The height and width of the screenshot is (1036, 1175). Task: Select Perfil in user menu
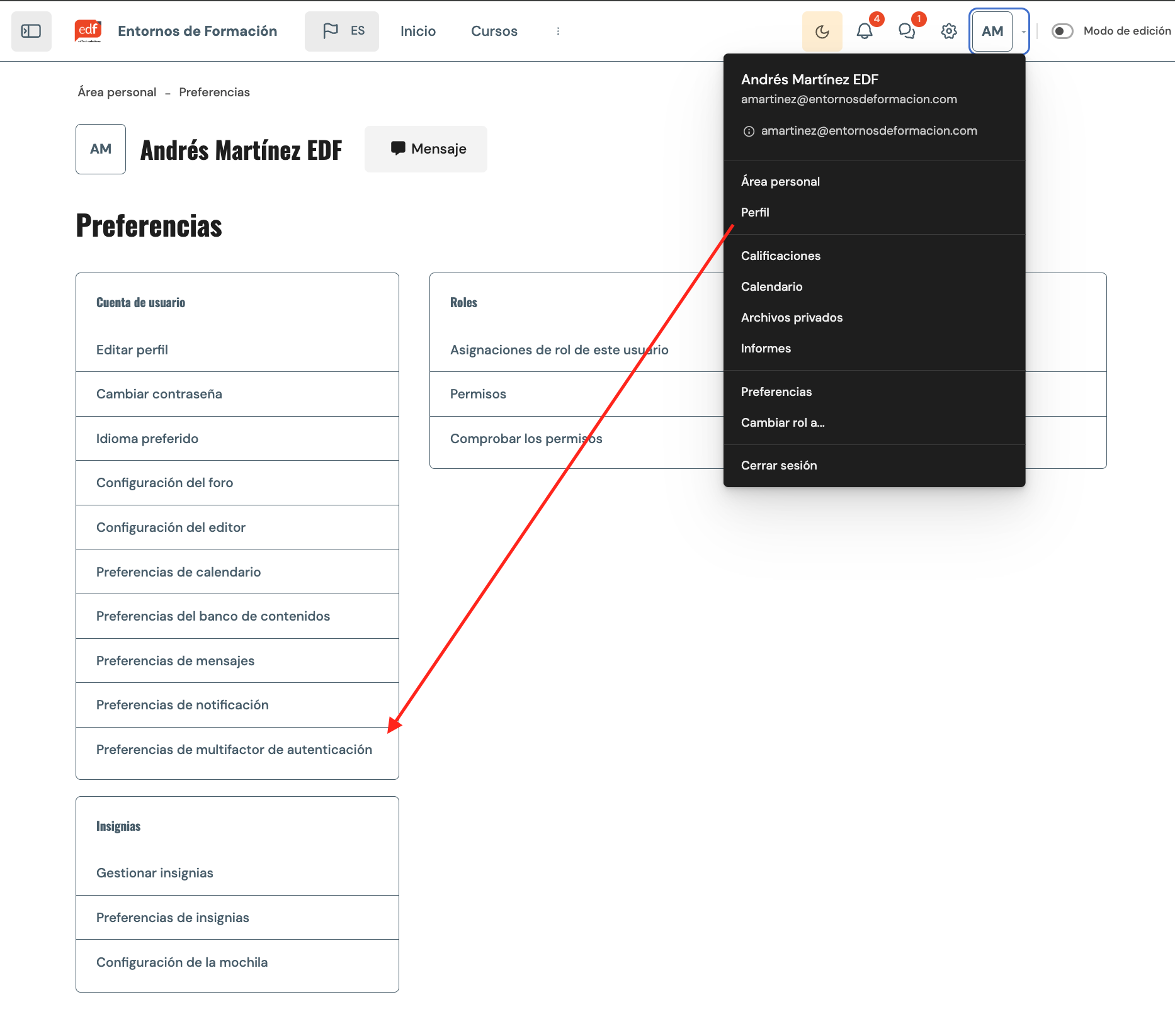874,212
